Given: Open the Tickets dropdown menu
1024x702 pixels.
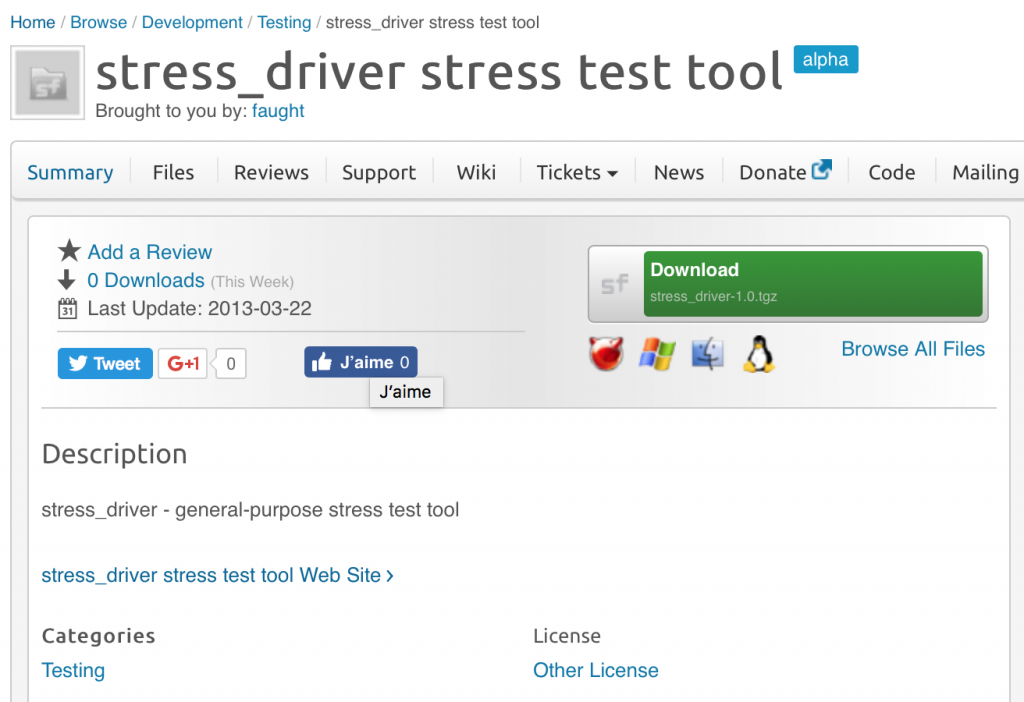Looking at the screenshot, I should pos(577,172).
